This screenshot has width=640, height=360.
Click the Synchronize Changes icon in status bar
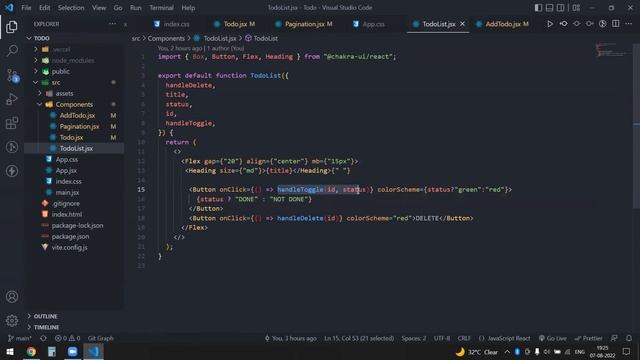(x=43, y=338)
